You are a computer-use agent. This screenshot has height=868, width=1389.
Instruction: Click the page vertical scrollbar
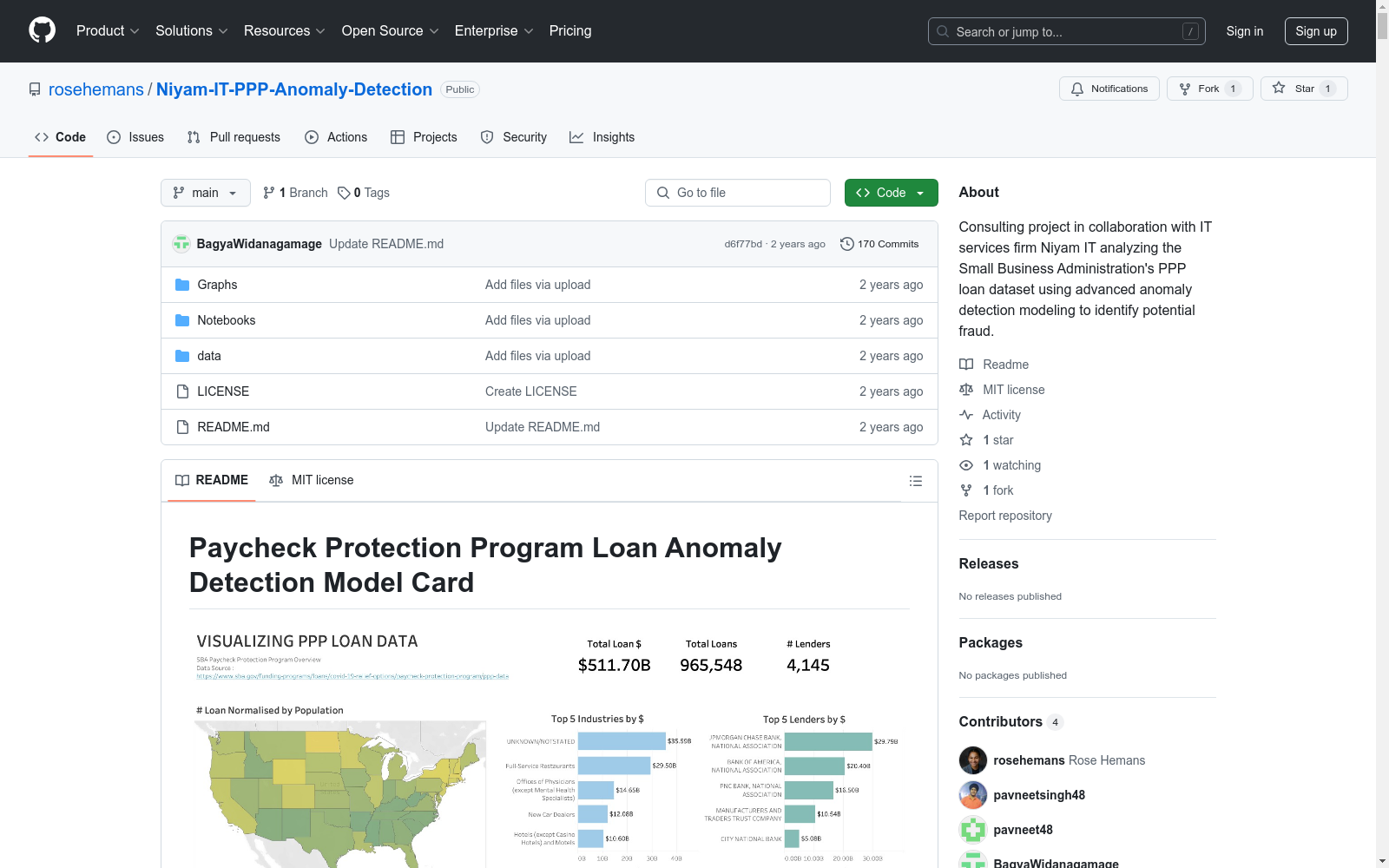[x=1382, y=434]
